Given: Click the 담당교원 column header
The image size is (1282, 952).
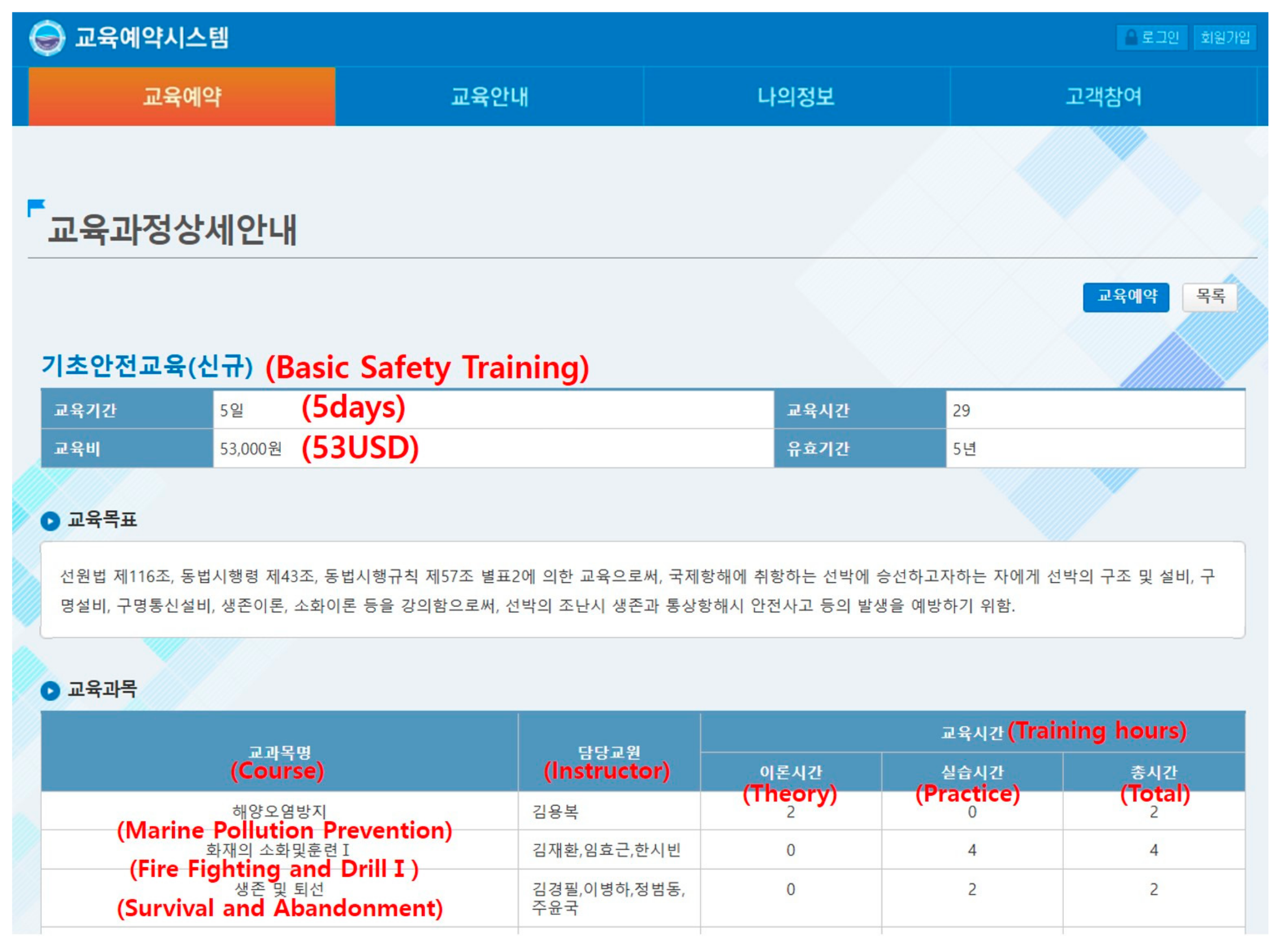Looking at the screenshot, I should [x=608, y=752].
